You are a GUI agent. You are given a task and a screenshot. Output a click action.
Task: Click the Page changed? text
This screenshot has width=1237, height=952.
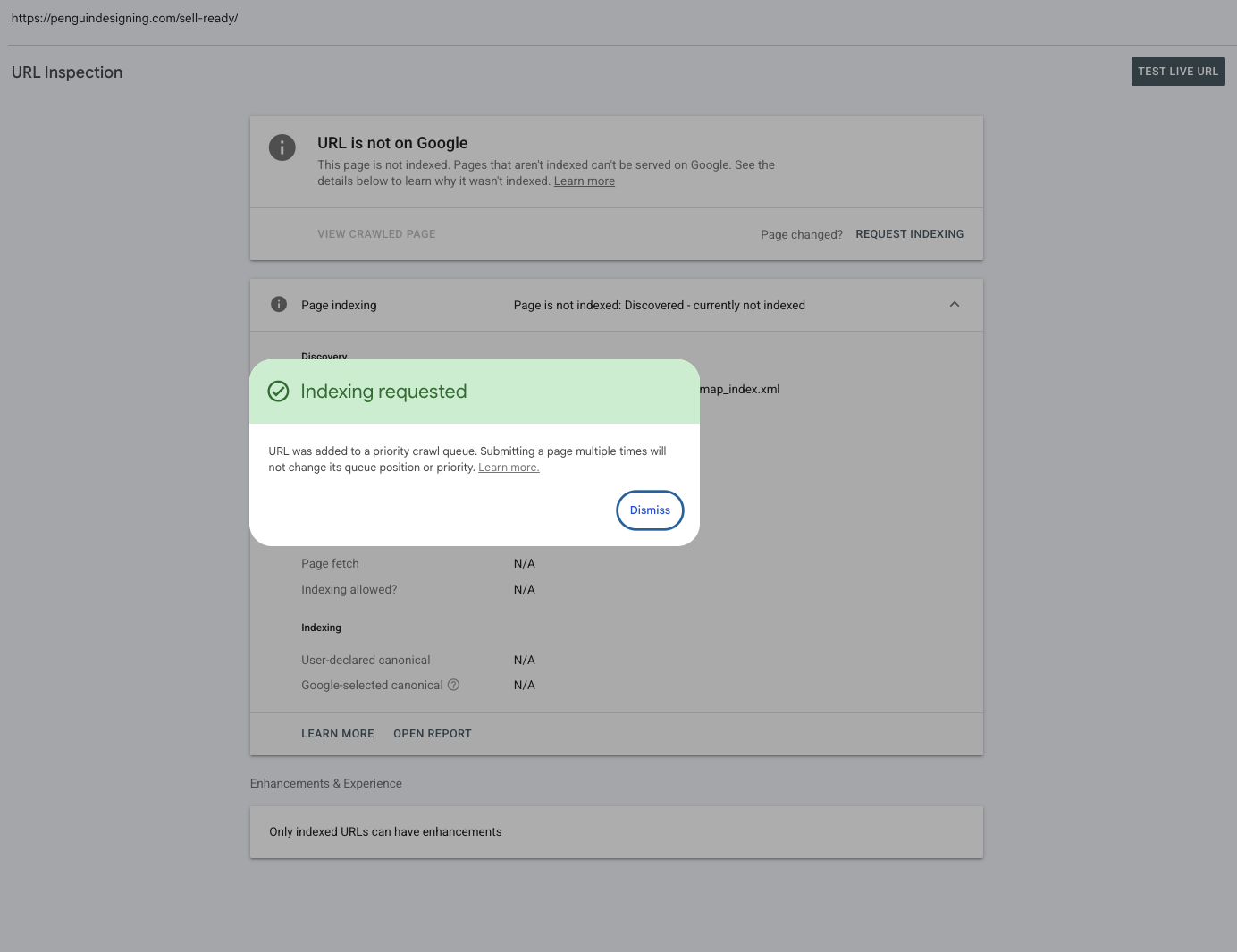[802, 235]
